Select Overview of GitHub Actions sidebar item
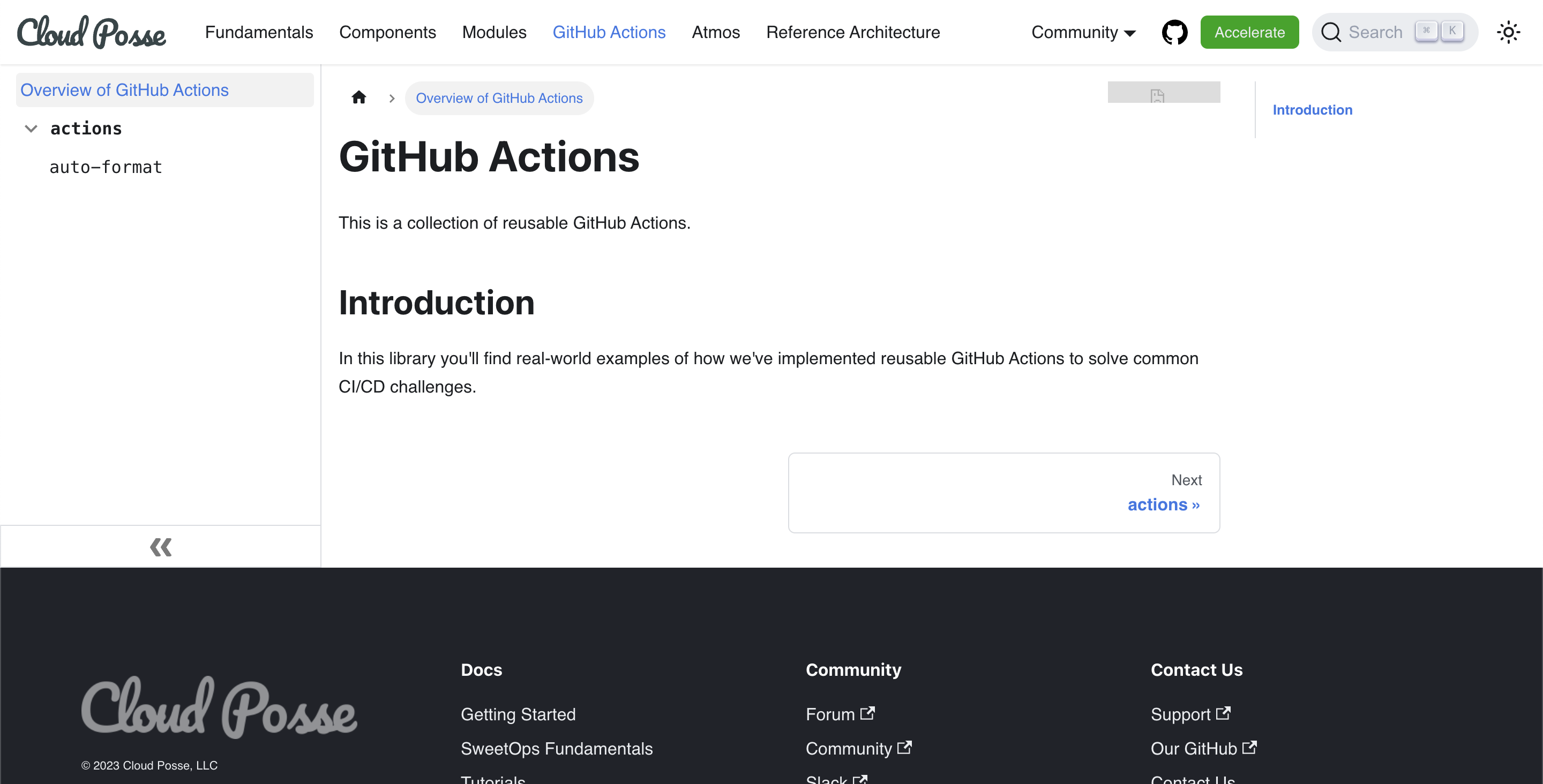 pyautogui.click(x=125, y=90)
